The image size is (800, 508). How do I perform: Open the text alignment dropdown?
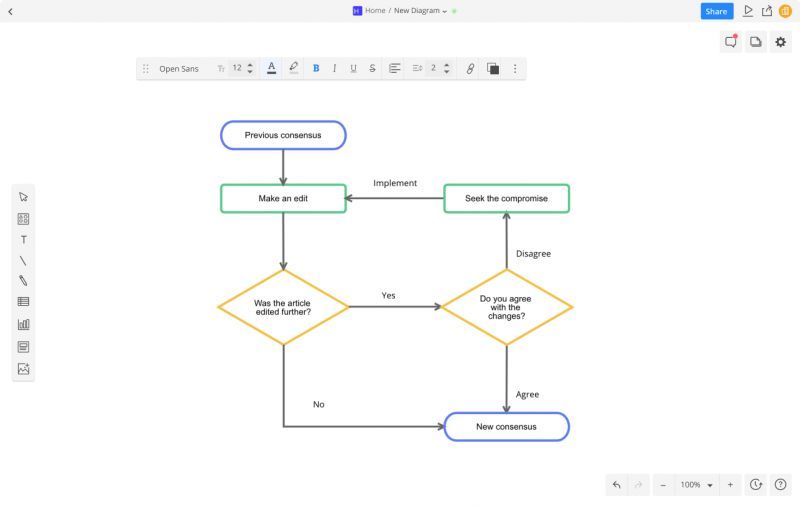click(394, 68)
